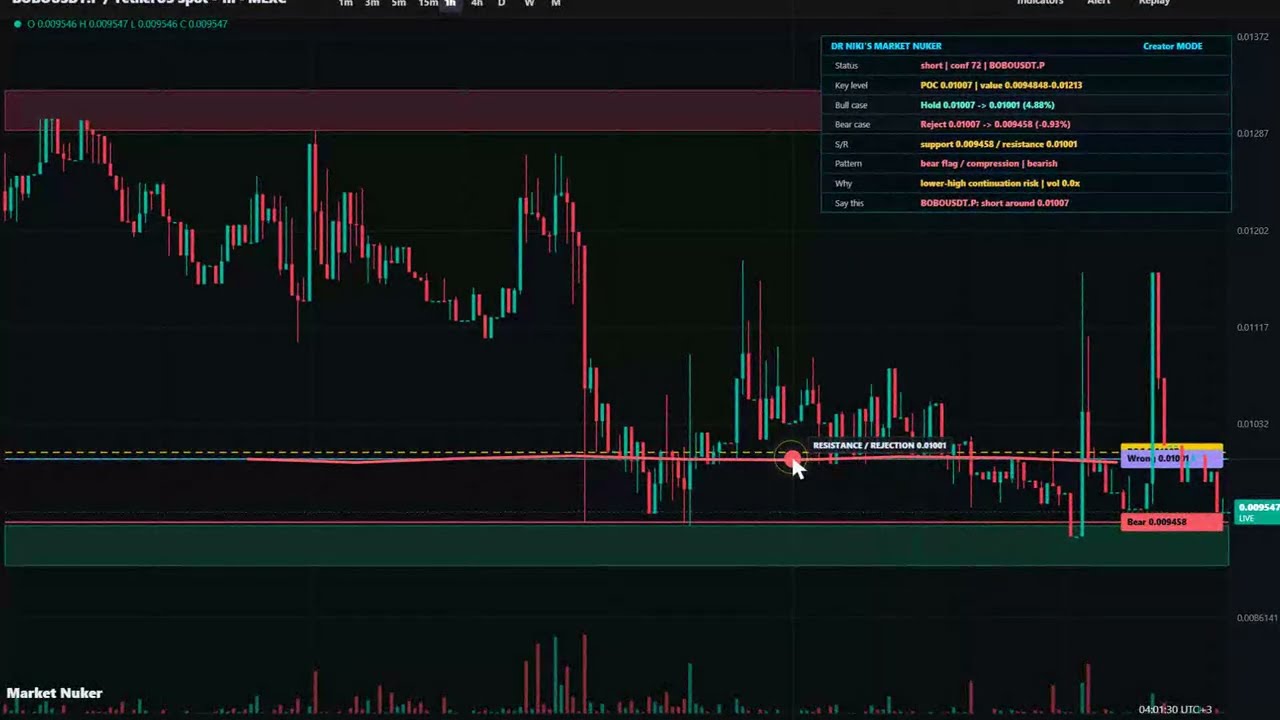Click the 'Creator MODE' label
The image size is (1280, 720).
tap(1173, 46)
